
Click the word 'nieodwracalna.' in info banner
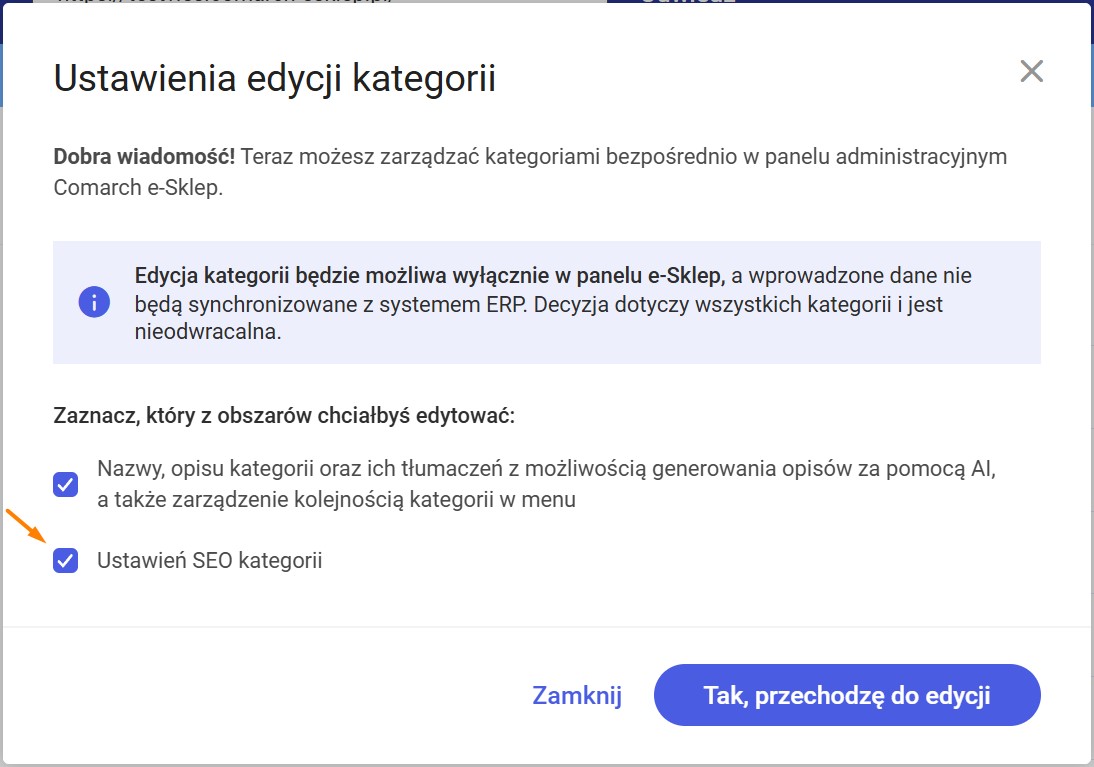(x=208, y=332)
